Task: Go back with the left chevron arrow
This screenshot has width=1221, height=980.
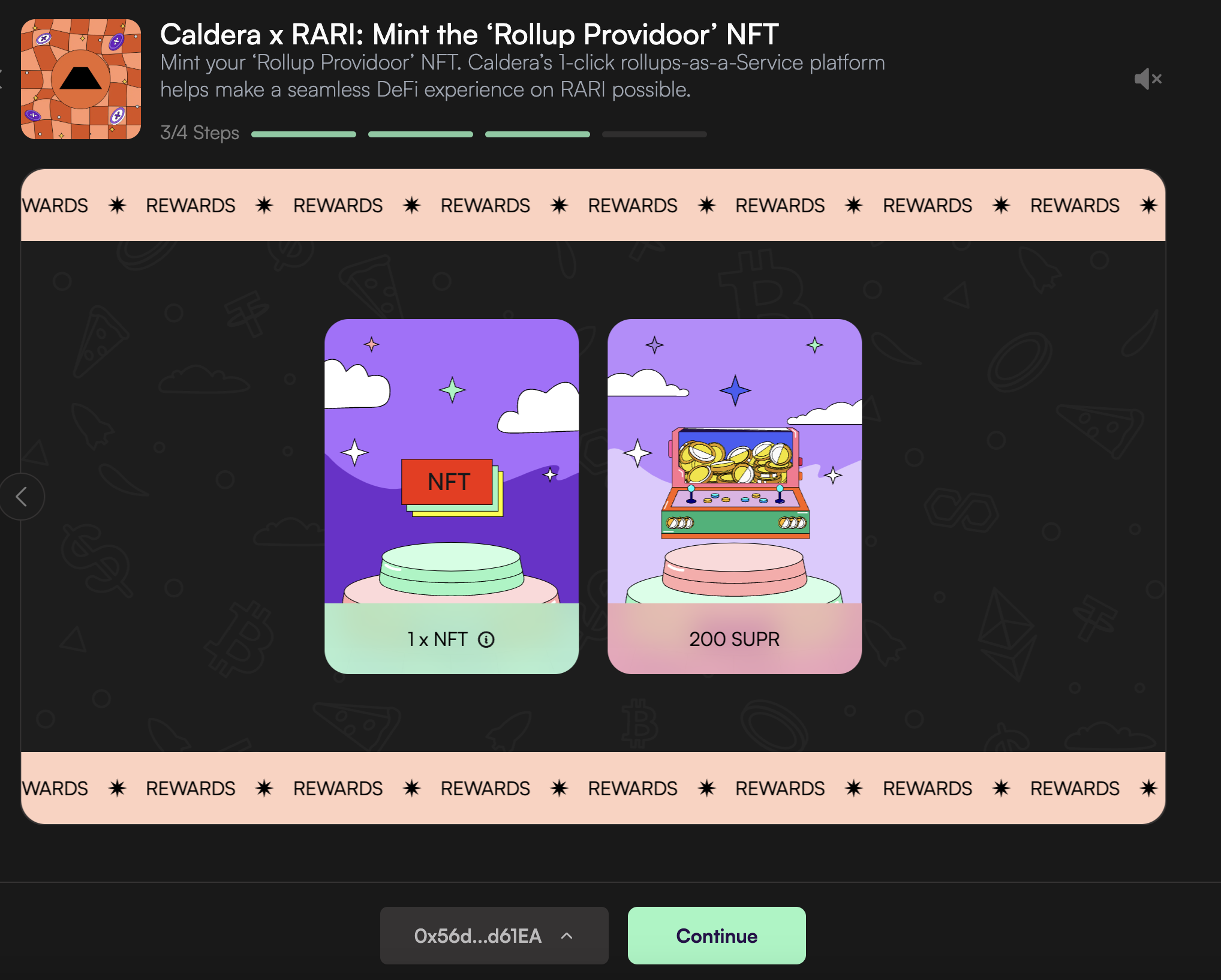Action: point(22,497)
